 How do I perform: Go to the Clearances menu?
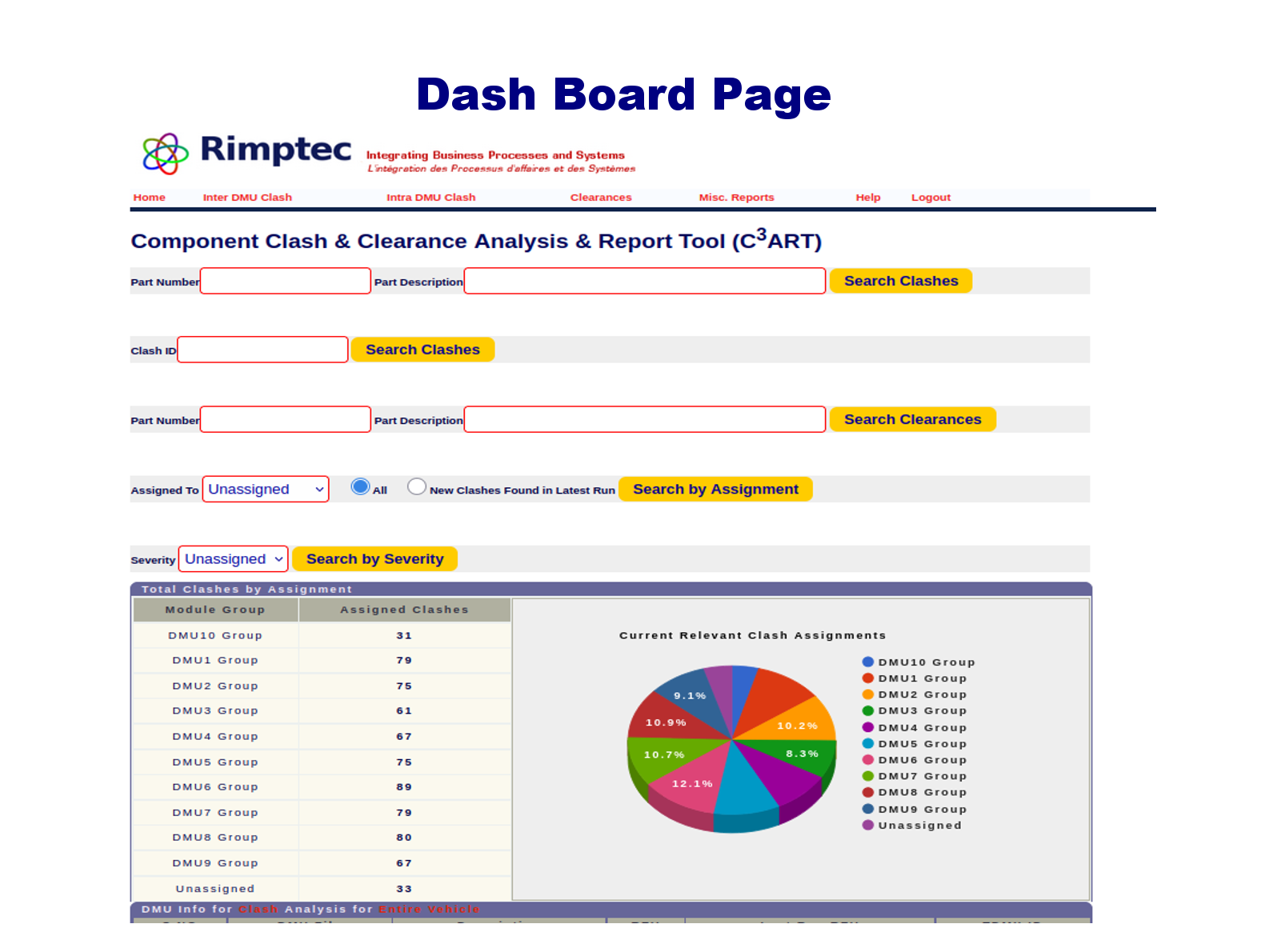click(600, 198)
